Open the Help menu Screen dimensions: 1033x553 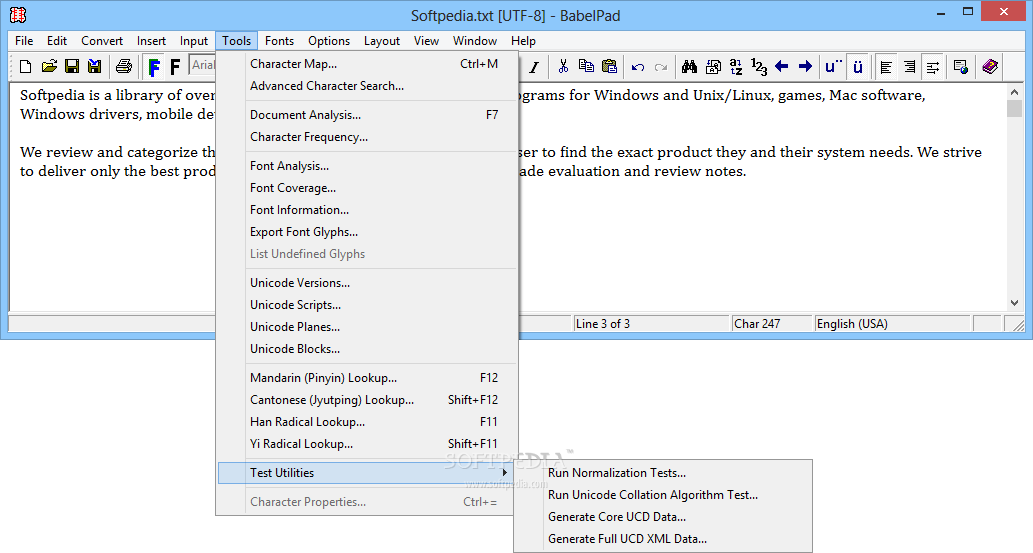coord(523,41)
